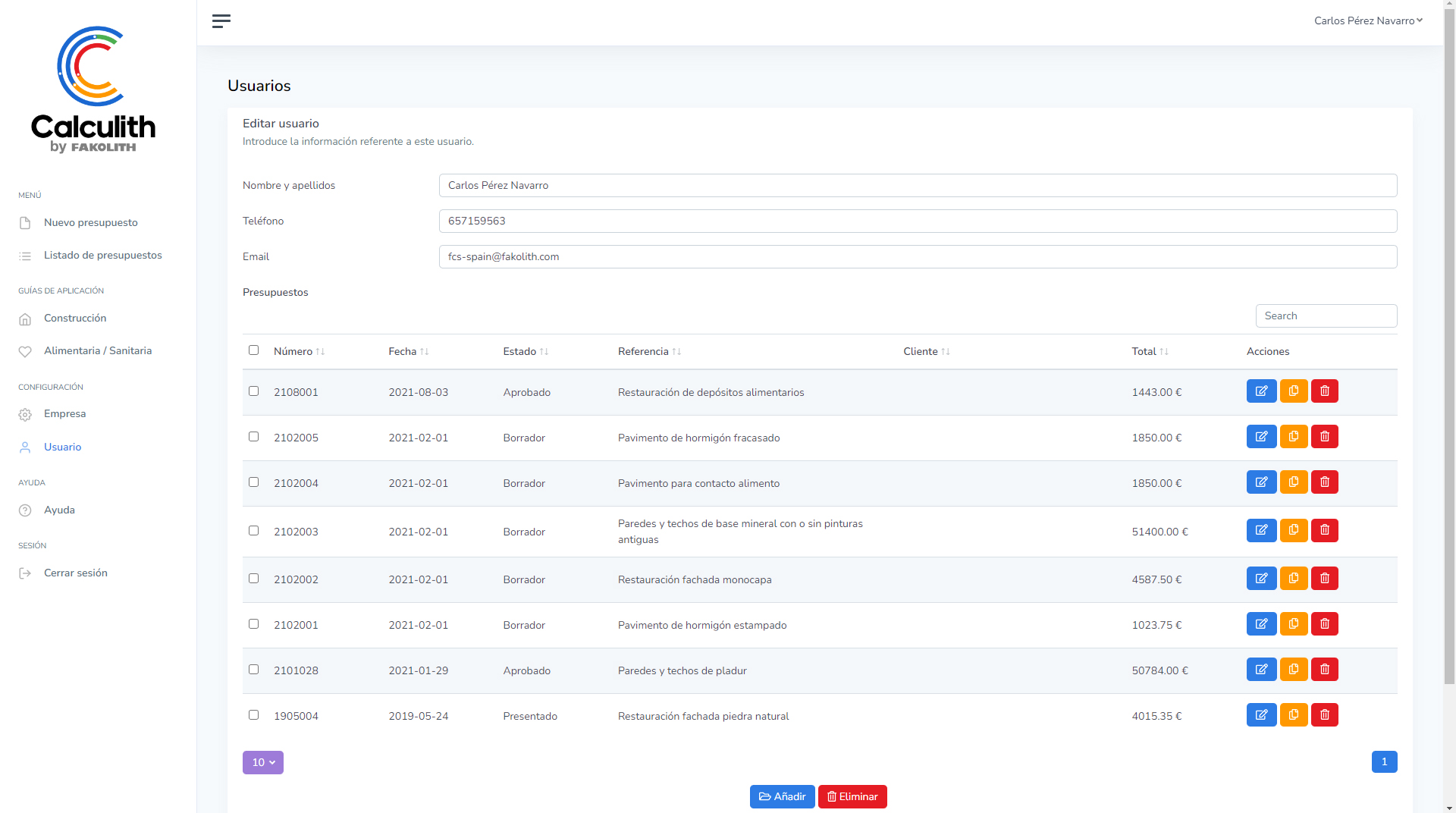Click into the Search field above the table
This screenshot has width=1456, height=813.
(1326, 316)
